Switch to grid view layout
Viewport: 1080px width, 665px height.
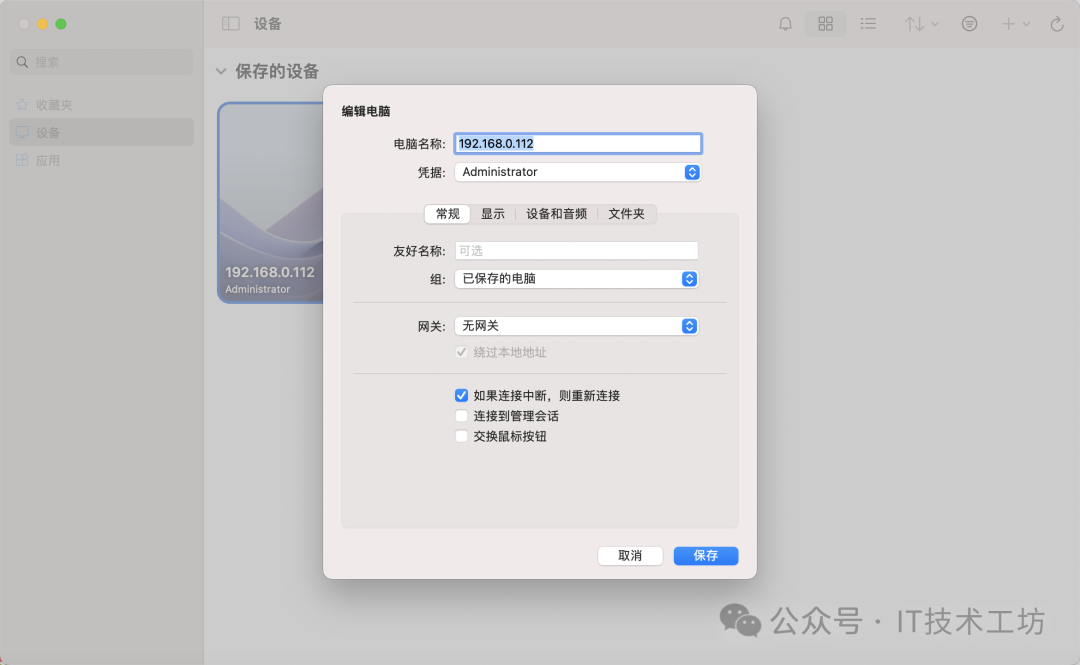[x=825, y=23]
